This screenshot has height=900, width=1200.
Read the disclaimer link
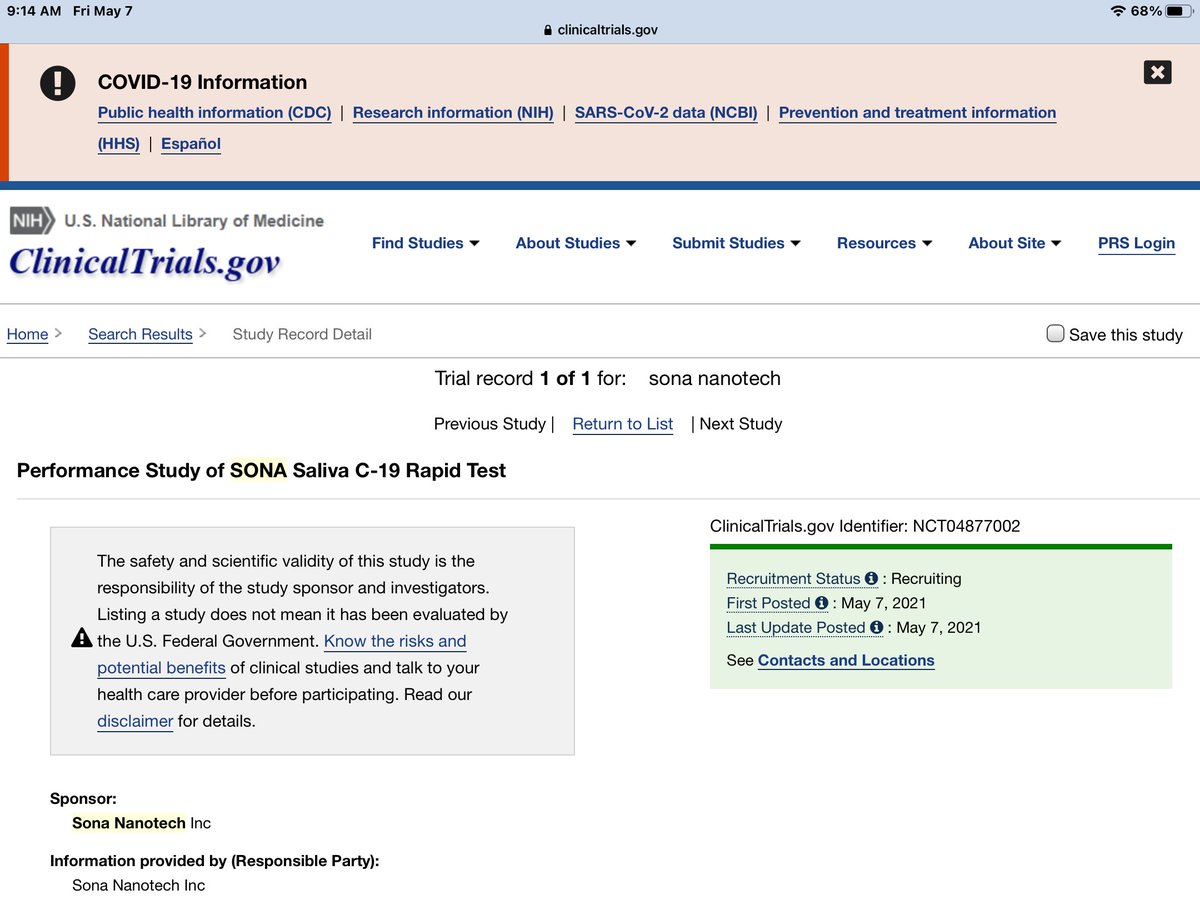135,720
